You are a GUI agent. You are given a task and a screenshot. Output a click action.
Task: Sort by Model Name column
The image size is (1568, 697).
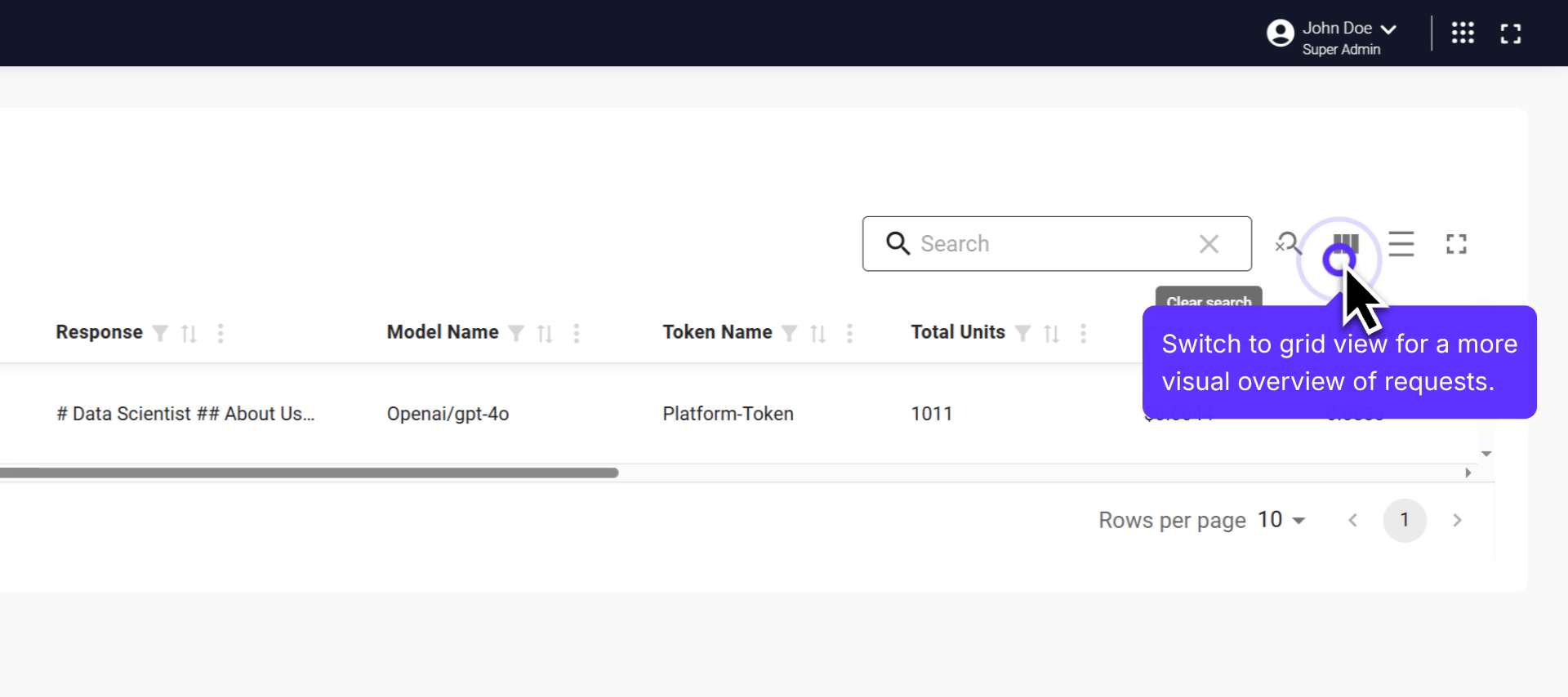(545, 333)
